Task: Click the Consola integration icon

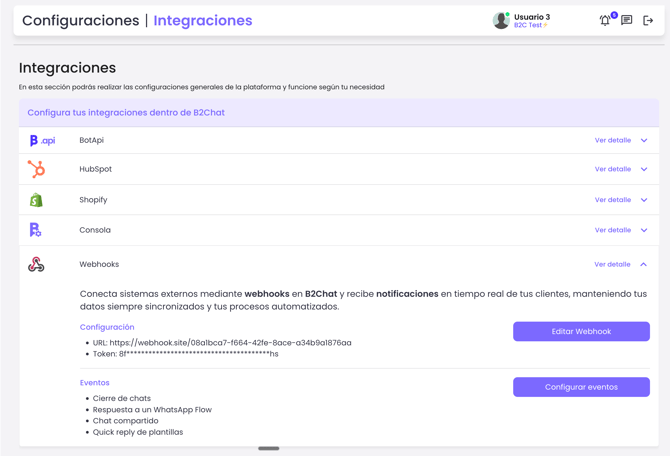Action: tap(35, 230)
